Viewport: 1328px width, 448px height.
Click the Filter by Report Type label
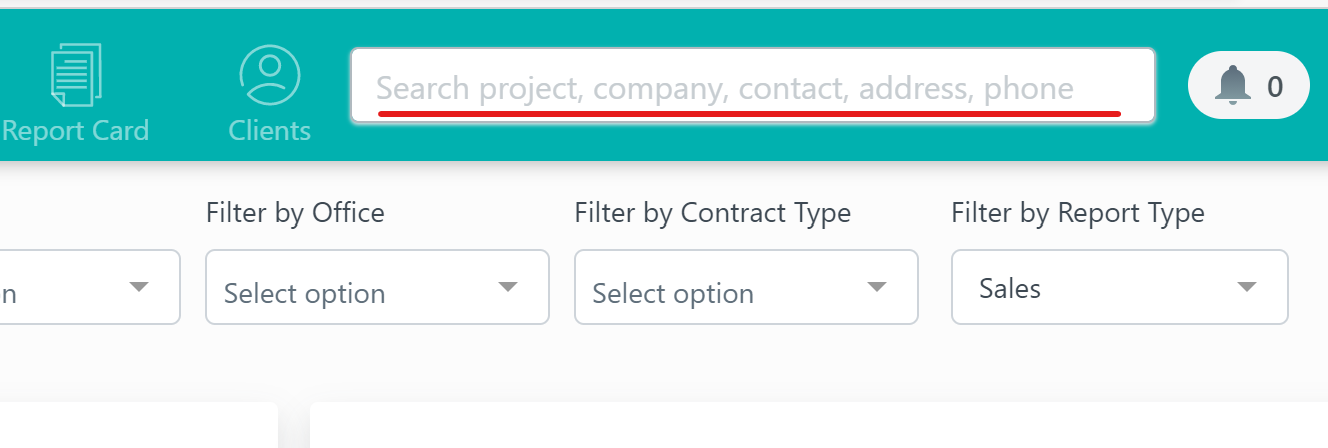click(x=1078, y=212)
